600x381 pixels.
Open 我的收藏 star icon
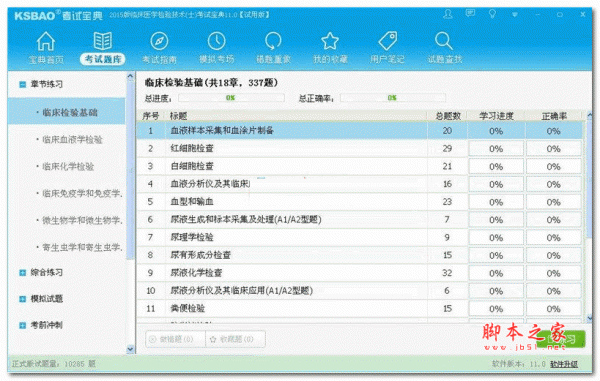pos(330,41)
